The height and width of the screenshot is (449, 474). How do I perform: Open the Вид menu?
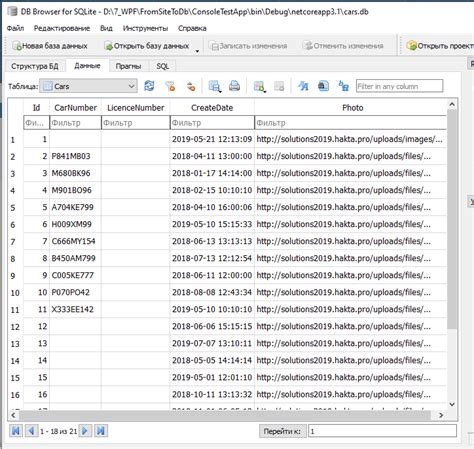tap(106, 28)
